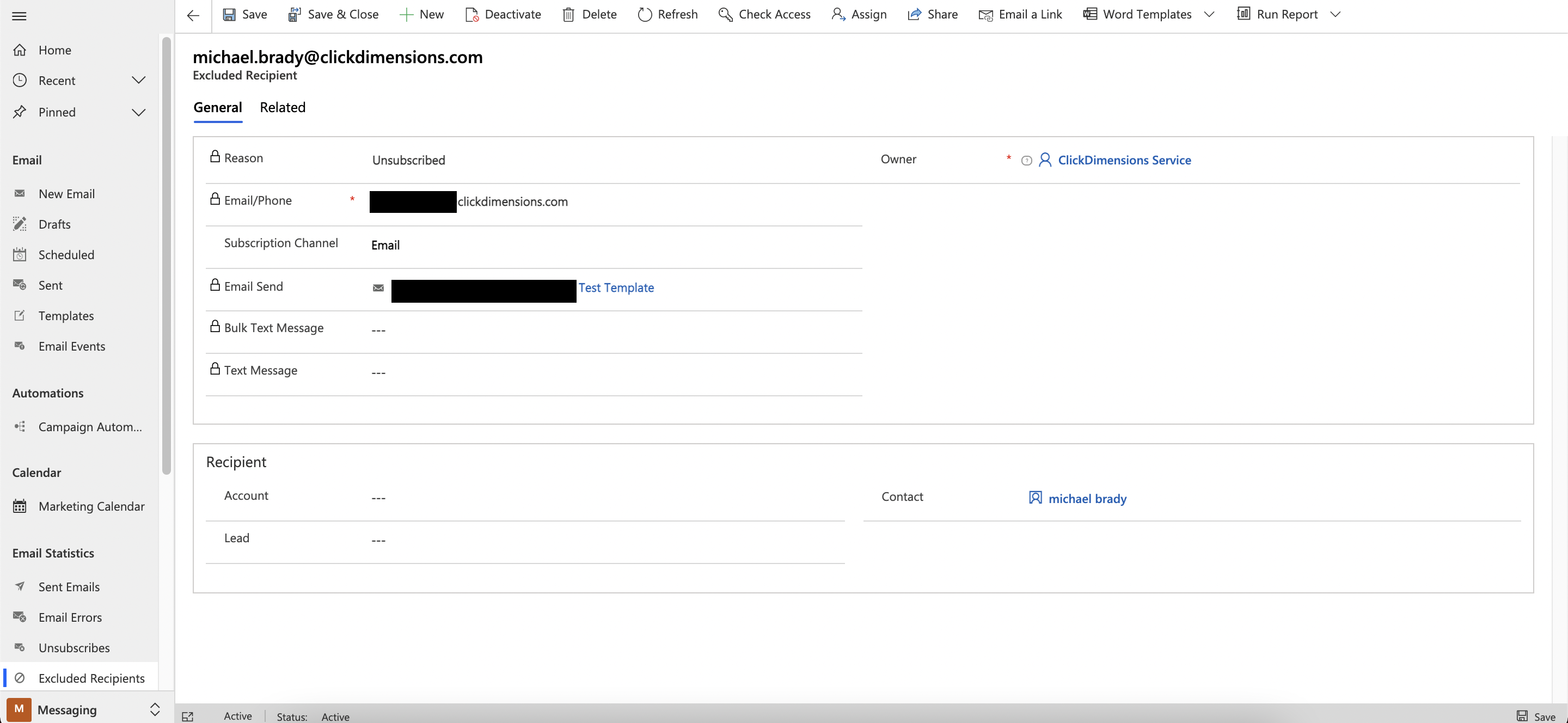
Task: Click the Excluded Recipients blocked icon
Action: 20,678
